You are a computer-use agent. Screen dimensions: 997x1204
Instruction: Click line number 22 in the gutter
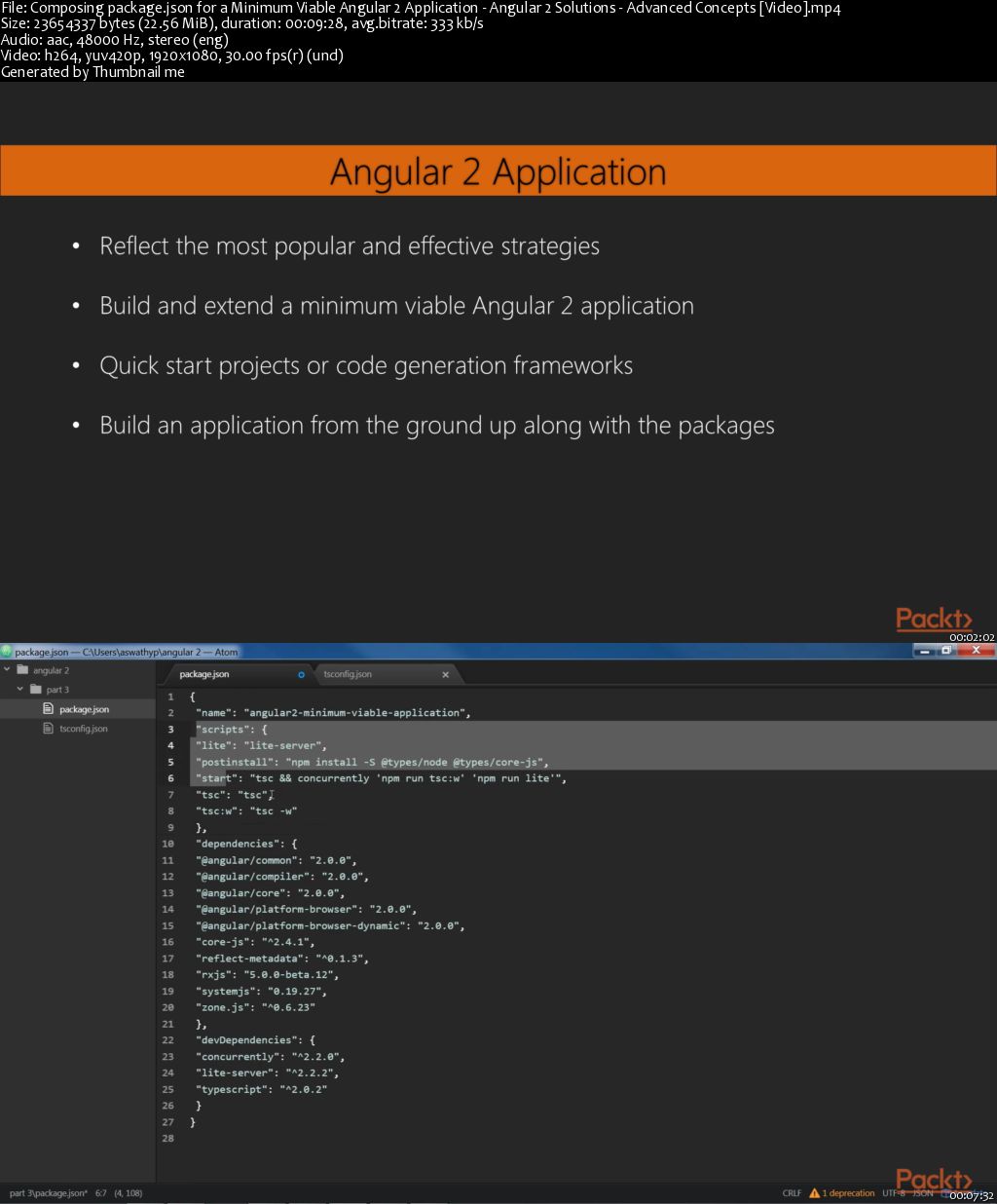click(167, 1040)
